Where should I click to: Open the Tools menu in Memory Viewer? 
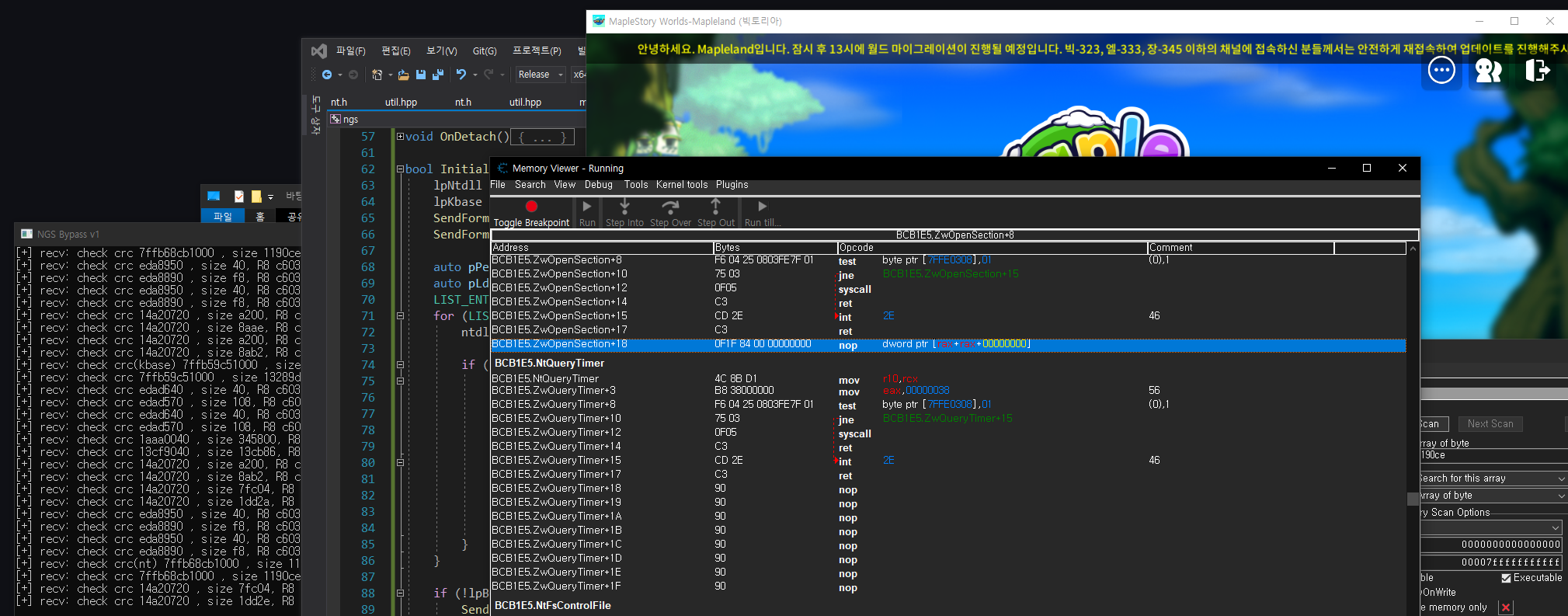pyautogui.click(x=636, y=185)
